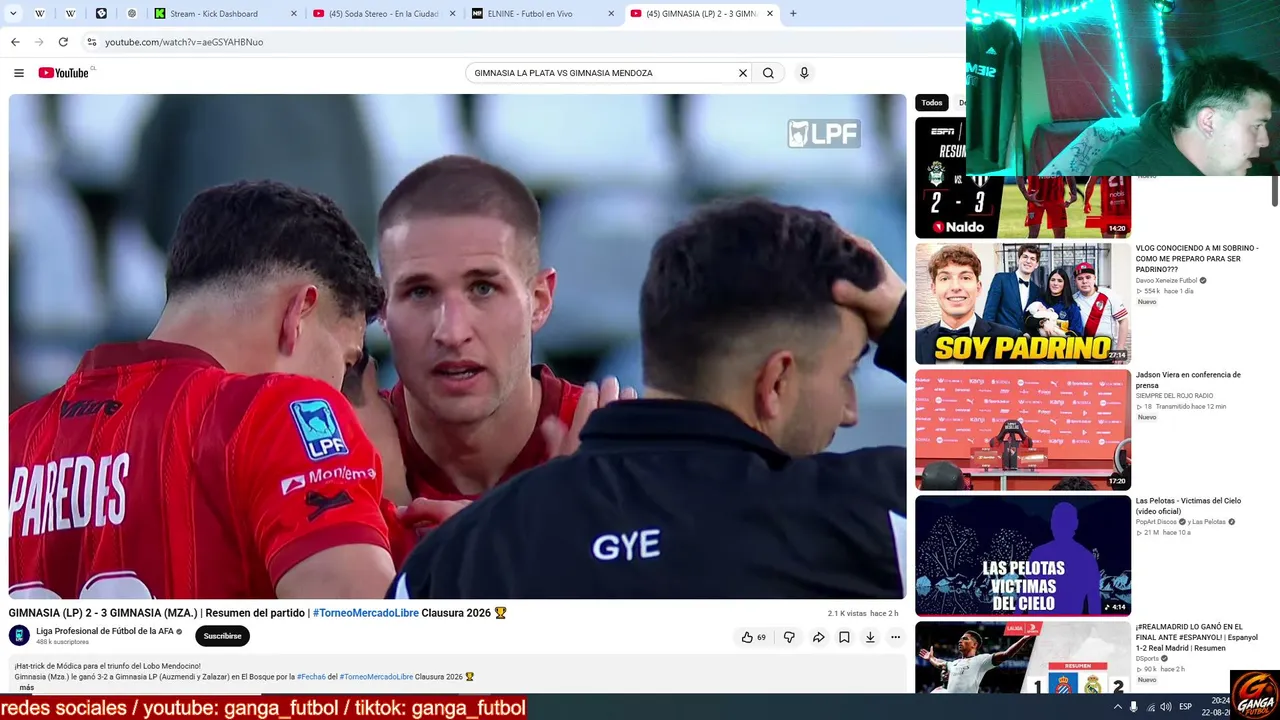
Task: Open the "Las Pelotas Victimas del Cielo" thumbnail
Action: pyautogui.click(x=1023, y=556)
